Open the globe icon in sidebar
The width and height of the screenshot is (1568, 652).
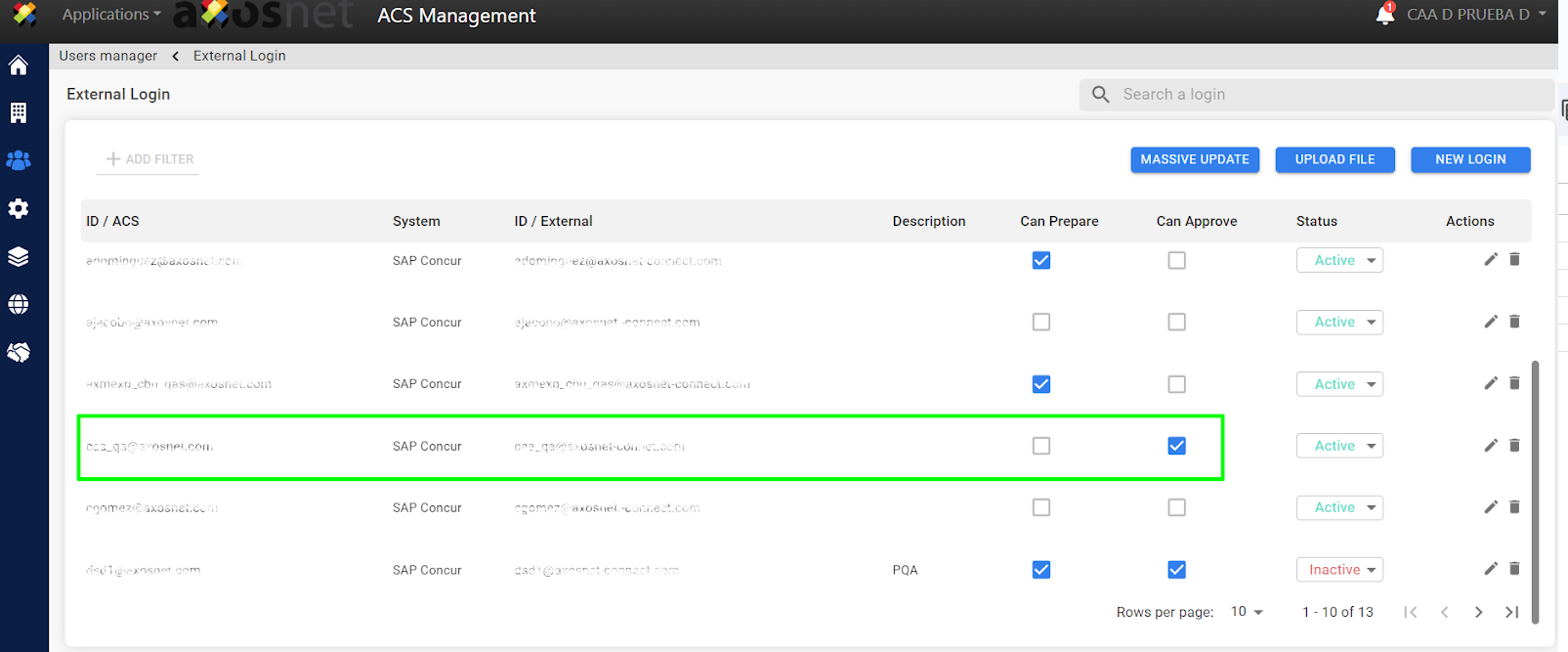point(19,304)
